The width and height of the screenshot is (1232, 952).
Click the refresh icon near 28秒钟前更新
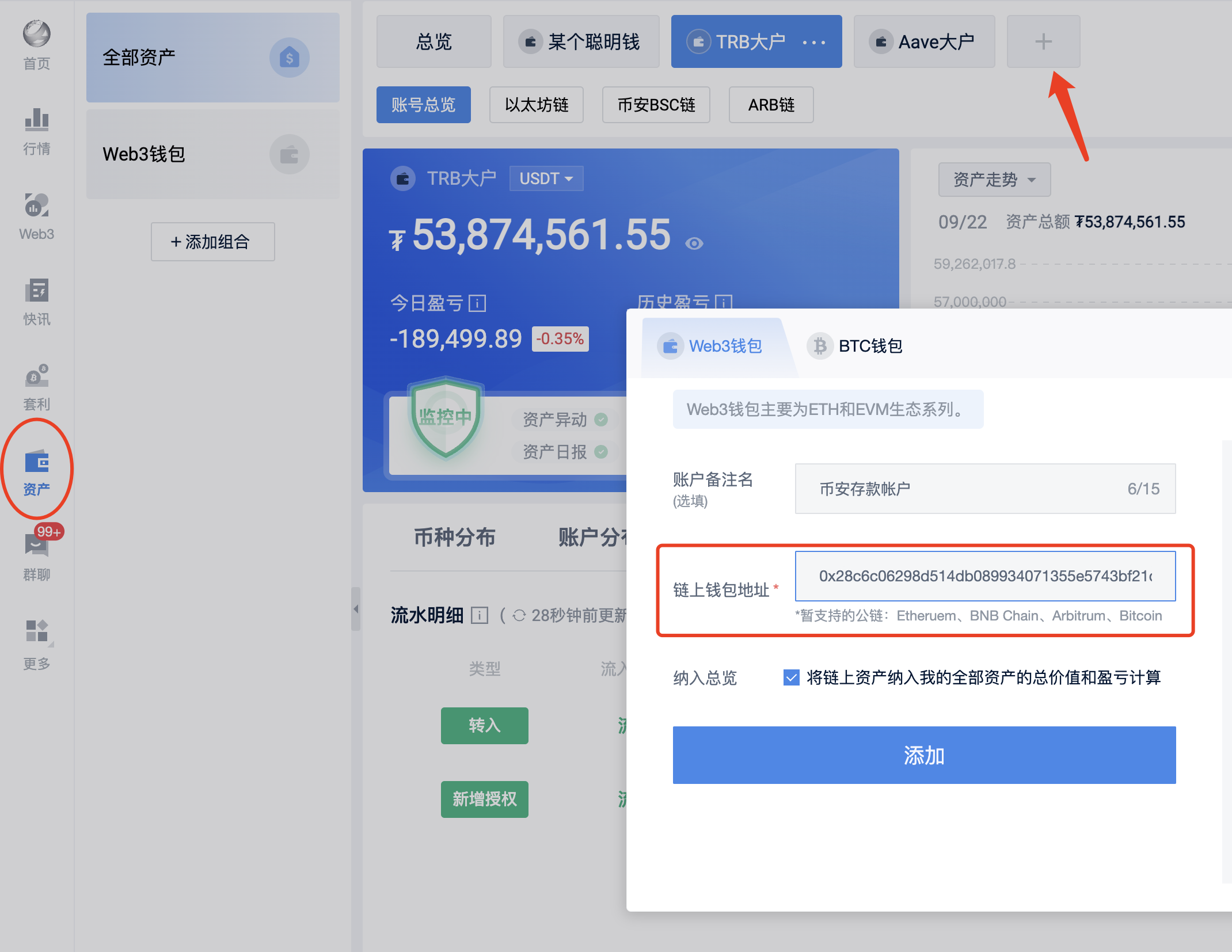point(519,615)
